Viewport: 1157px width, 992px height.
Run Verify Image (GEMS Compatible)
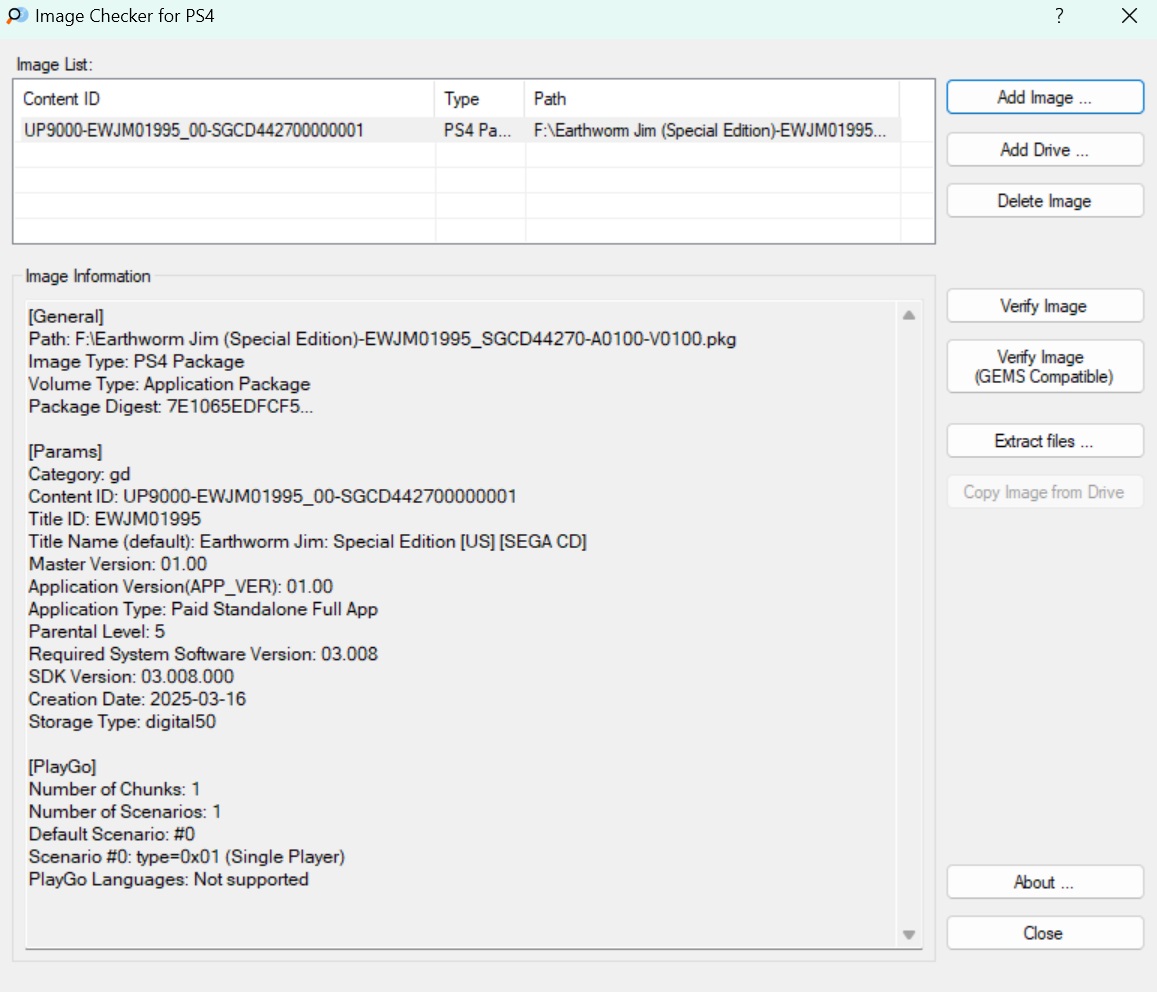coord(1044,367)
